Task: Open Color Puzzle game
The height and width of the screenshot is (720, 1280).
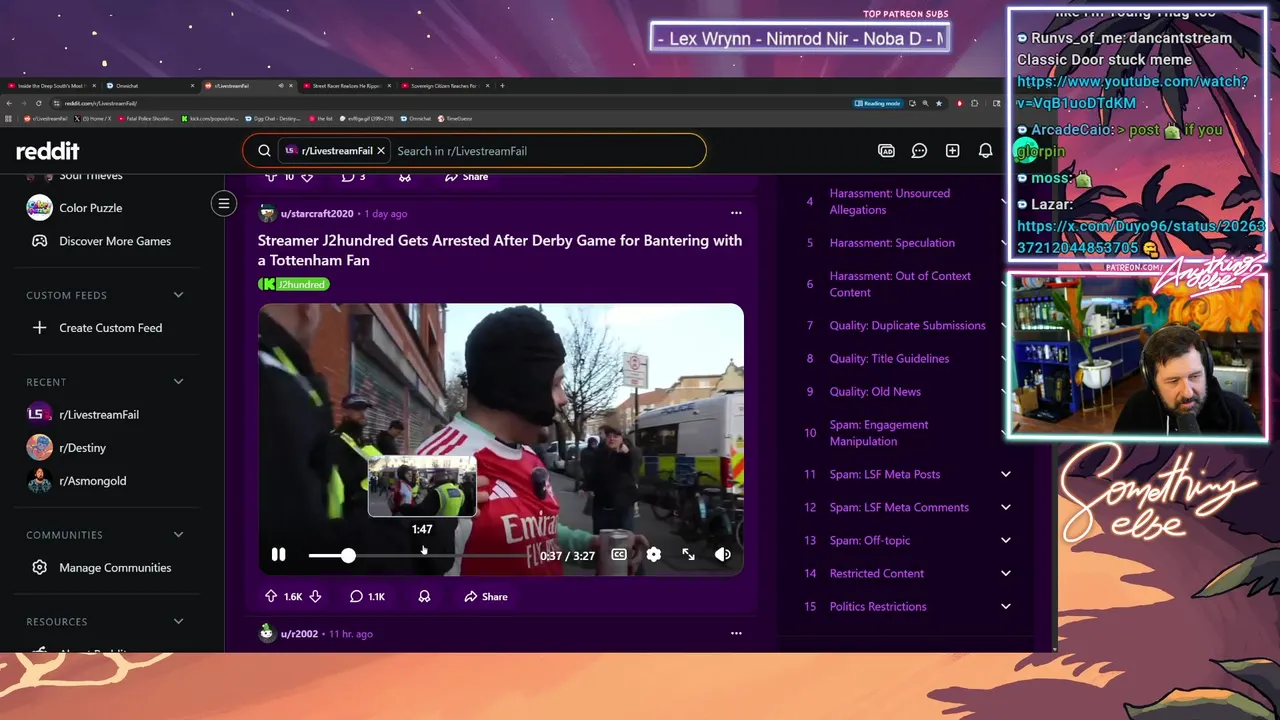Action: [x=90, y=208]
